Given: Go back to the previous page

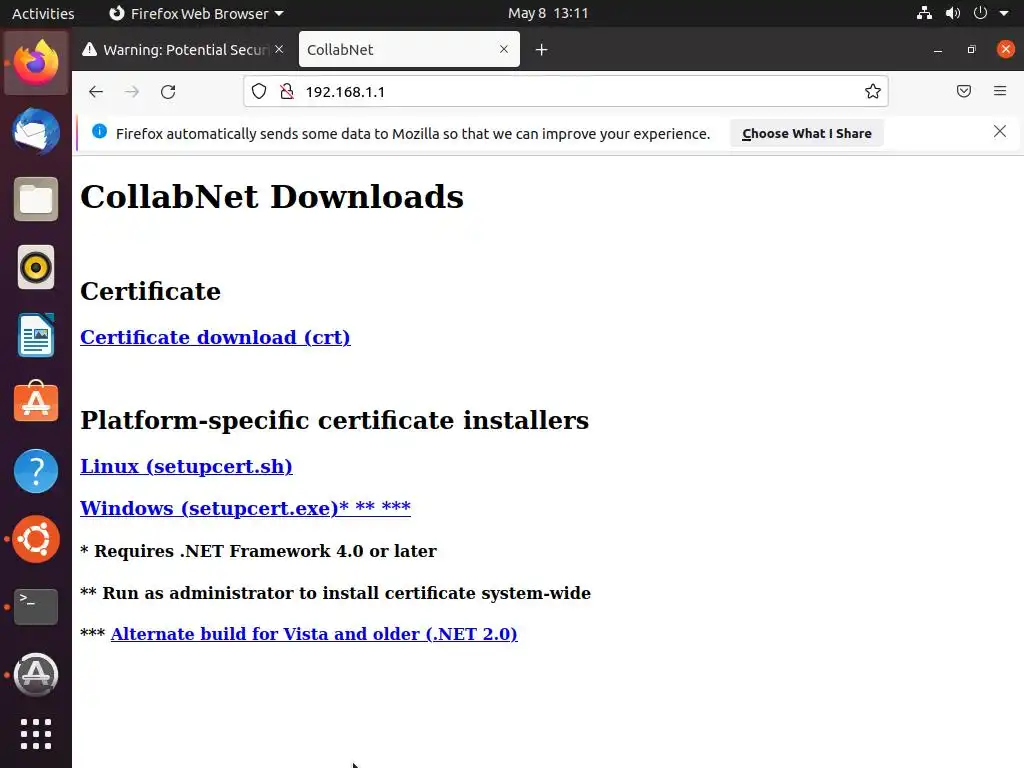Looking at the screenshot, I should [96, 91].
